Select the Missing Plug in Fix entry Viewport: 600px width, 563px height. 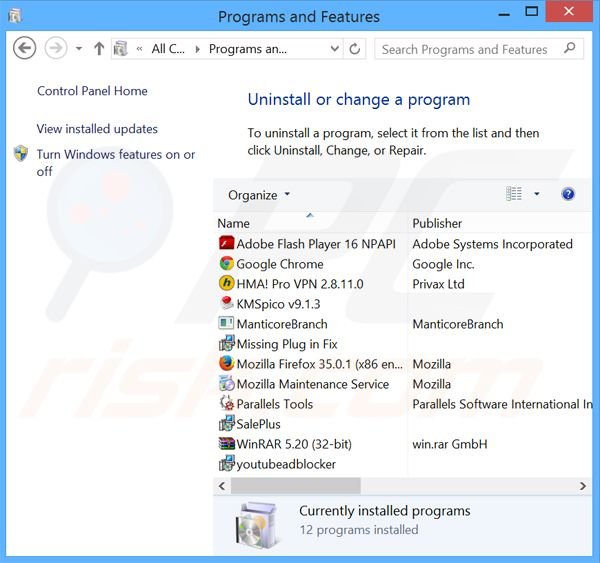(287, 344)
